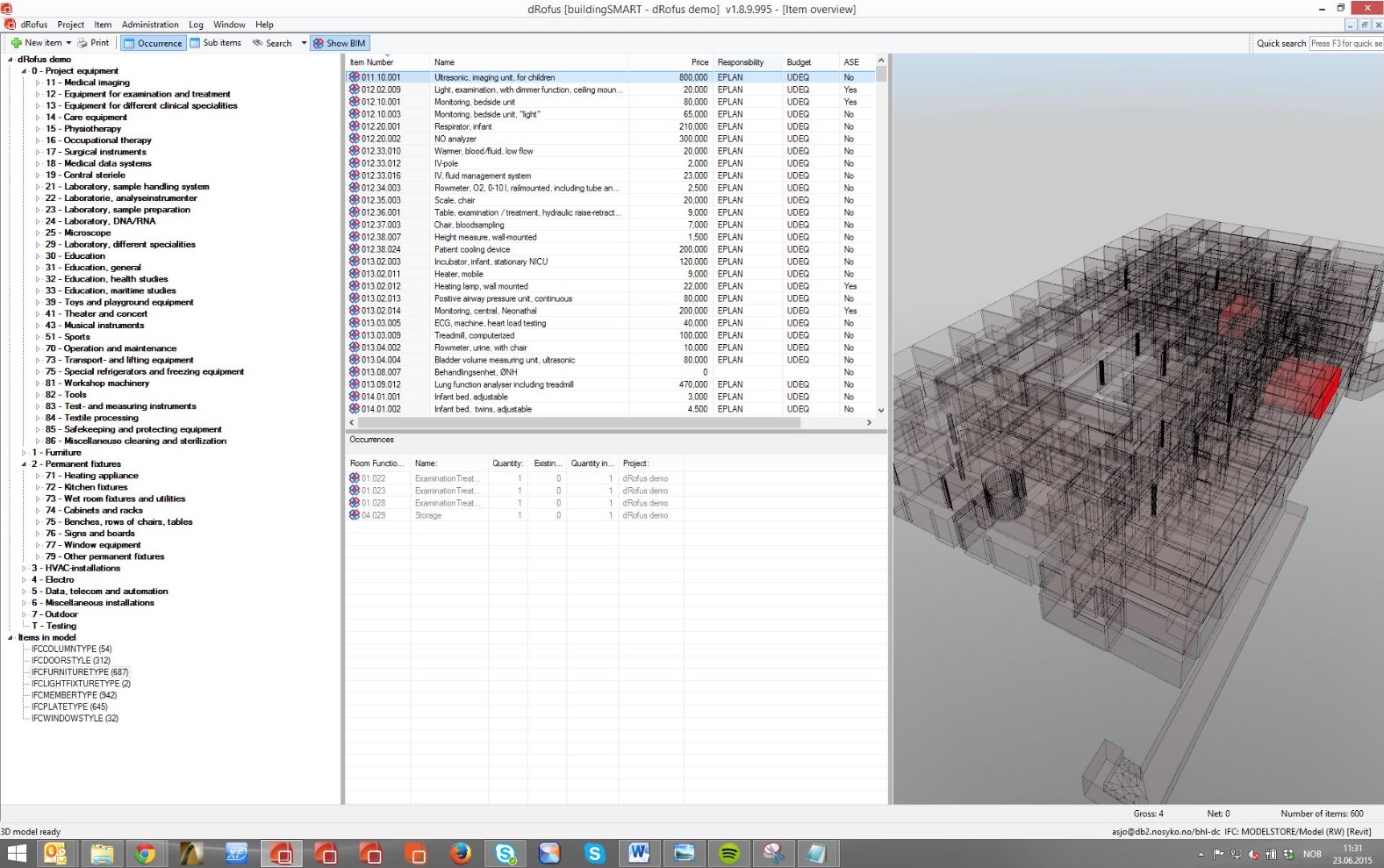This screenshot has height=868, width=1384.
Task: Click the blue Skype icon in taskbar
Action: click(x=594, y=853)
